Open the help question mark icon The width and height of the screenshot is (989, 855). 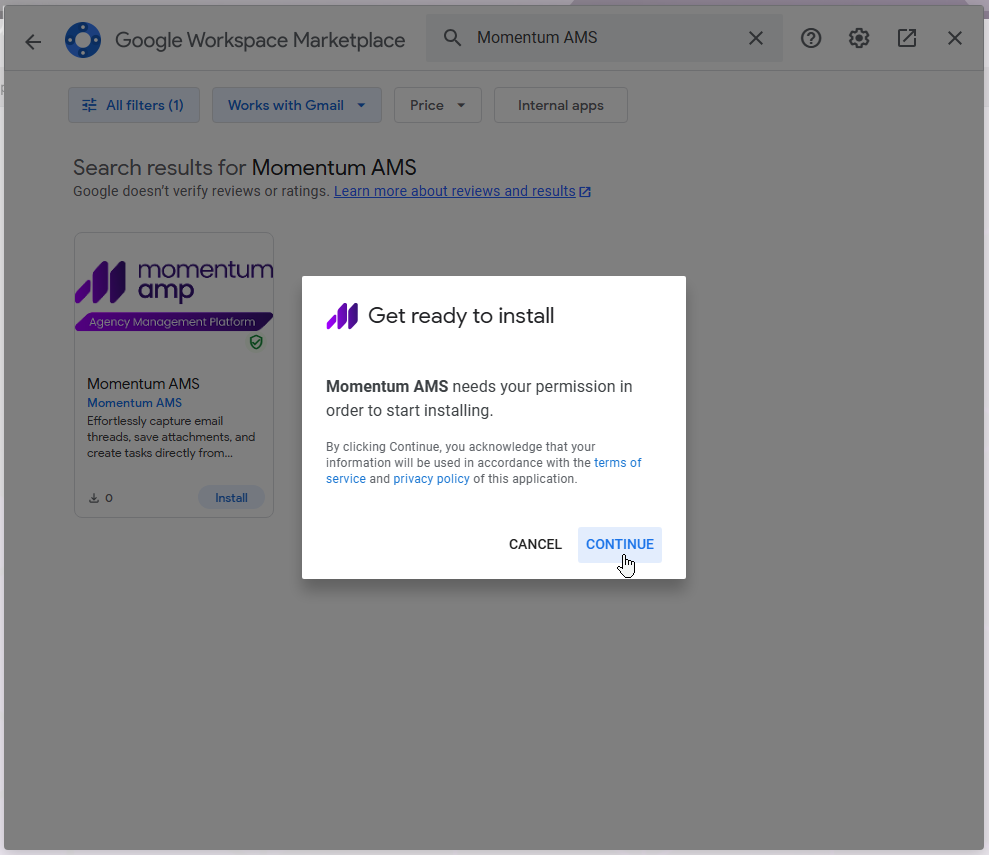pyautogui.click(x=811, y=38)
